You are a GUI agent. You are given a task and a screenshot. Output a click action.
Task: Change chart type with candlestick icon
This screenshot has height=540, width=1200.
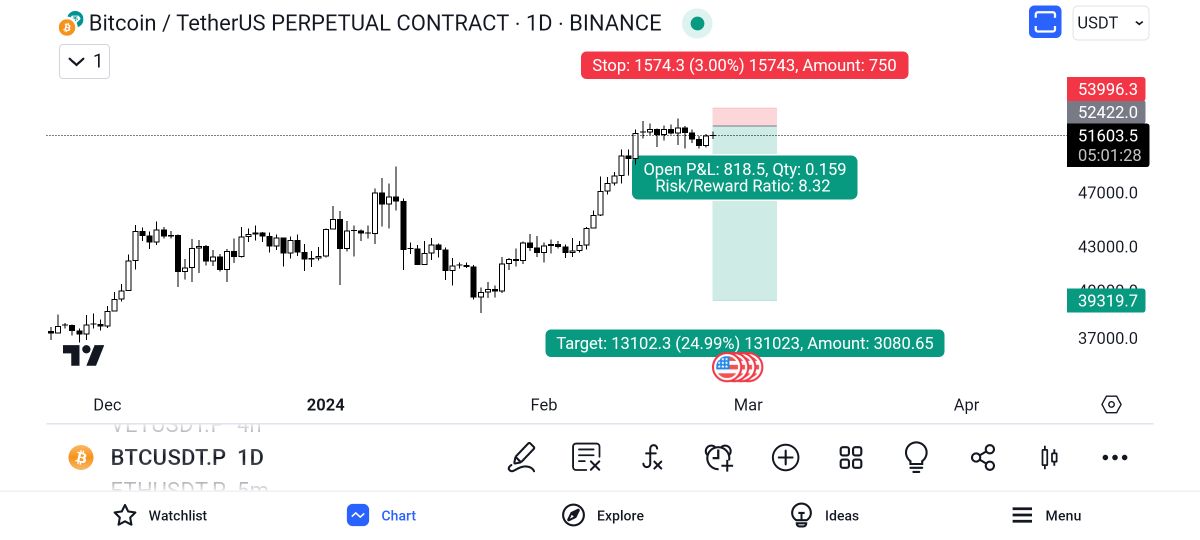coord(1049,458)
